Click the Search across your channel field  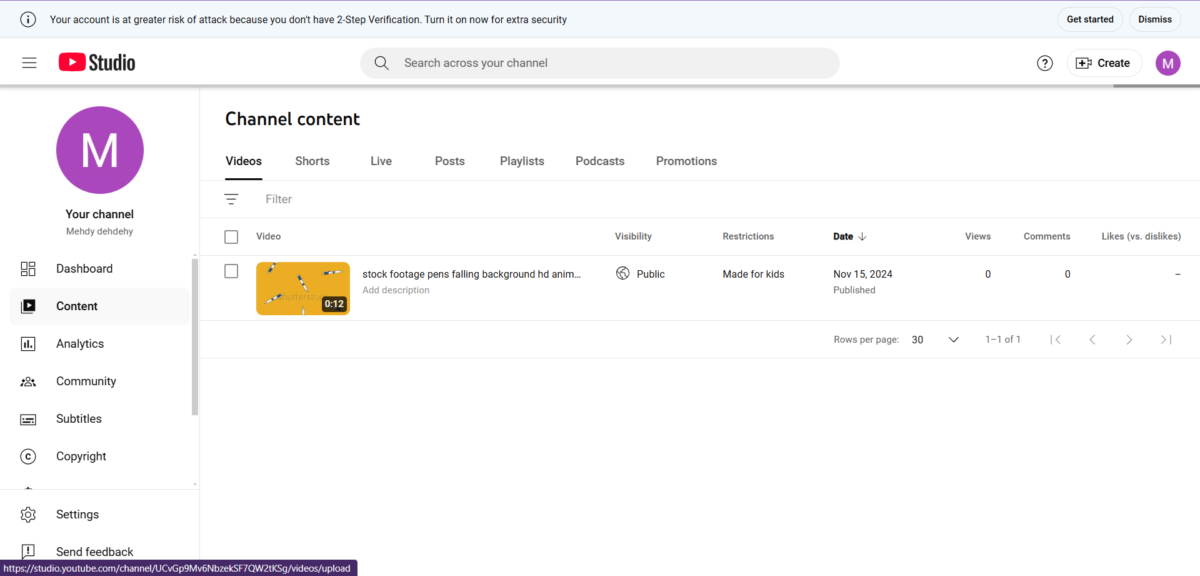pyautogui.click(x=600, y=63)
